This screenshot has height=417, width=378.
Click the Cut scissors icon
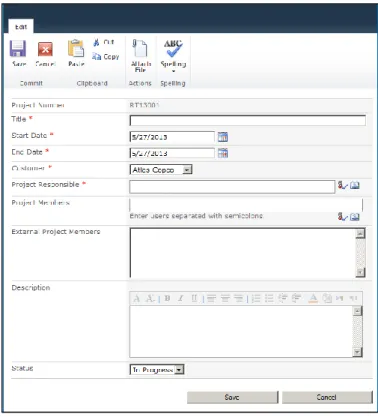[96, 42]
